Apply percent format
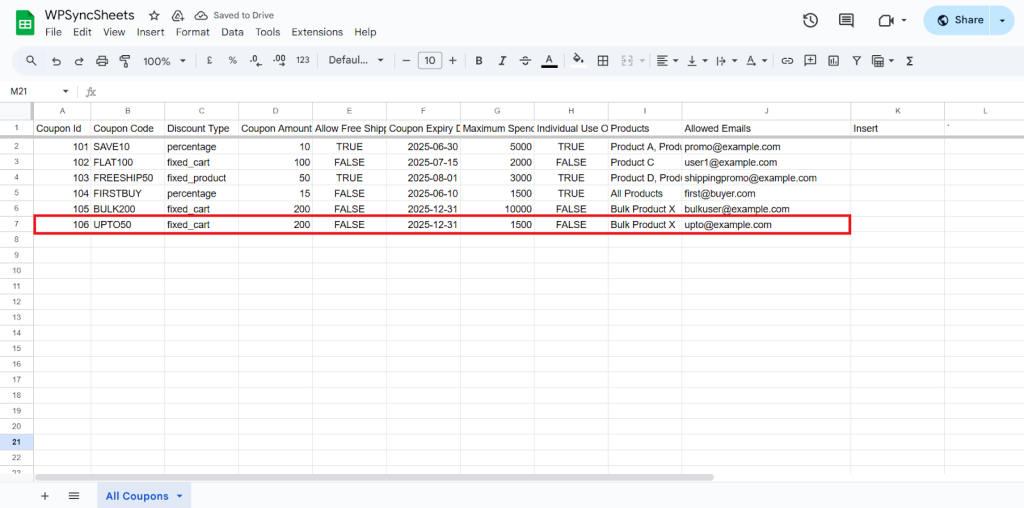 pos(232,61)
